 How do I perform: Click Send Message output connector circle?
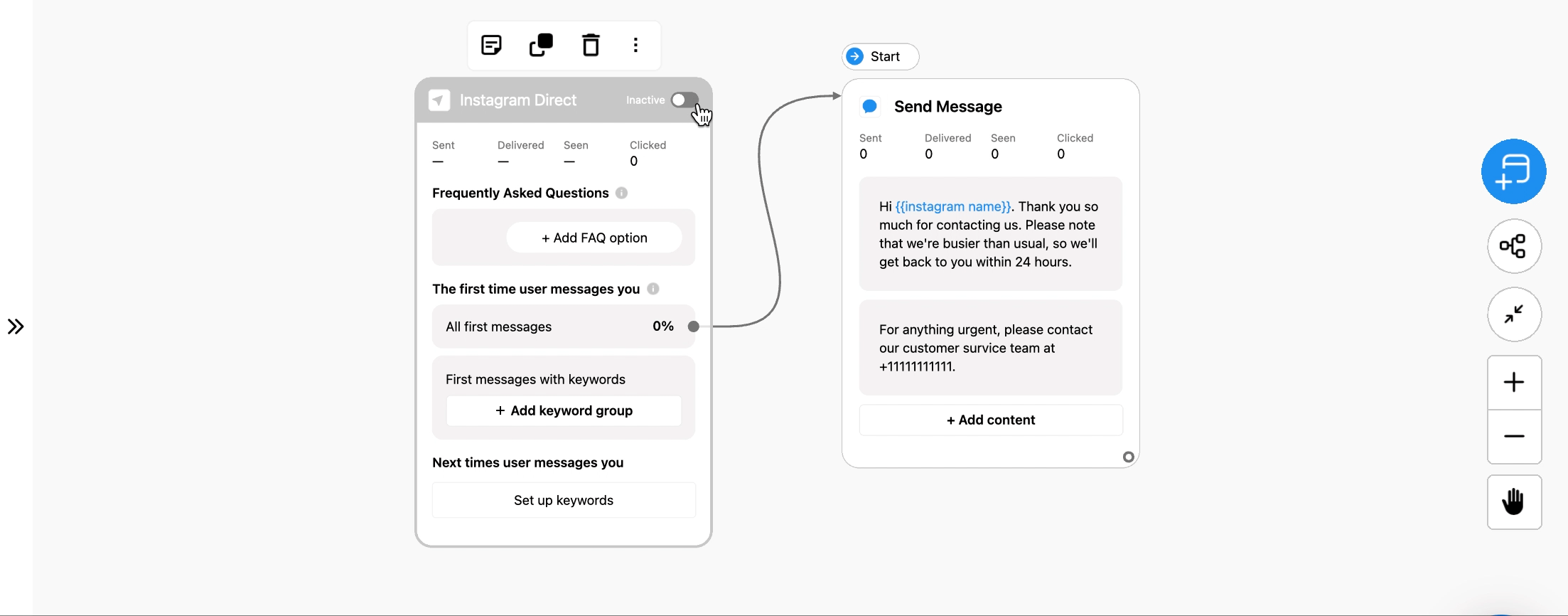coord(1128,457)
